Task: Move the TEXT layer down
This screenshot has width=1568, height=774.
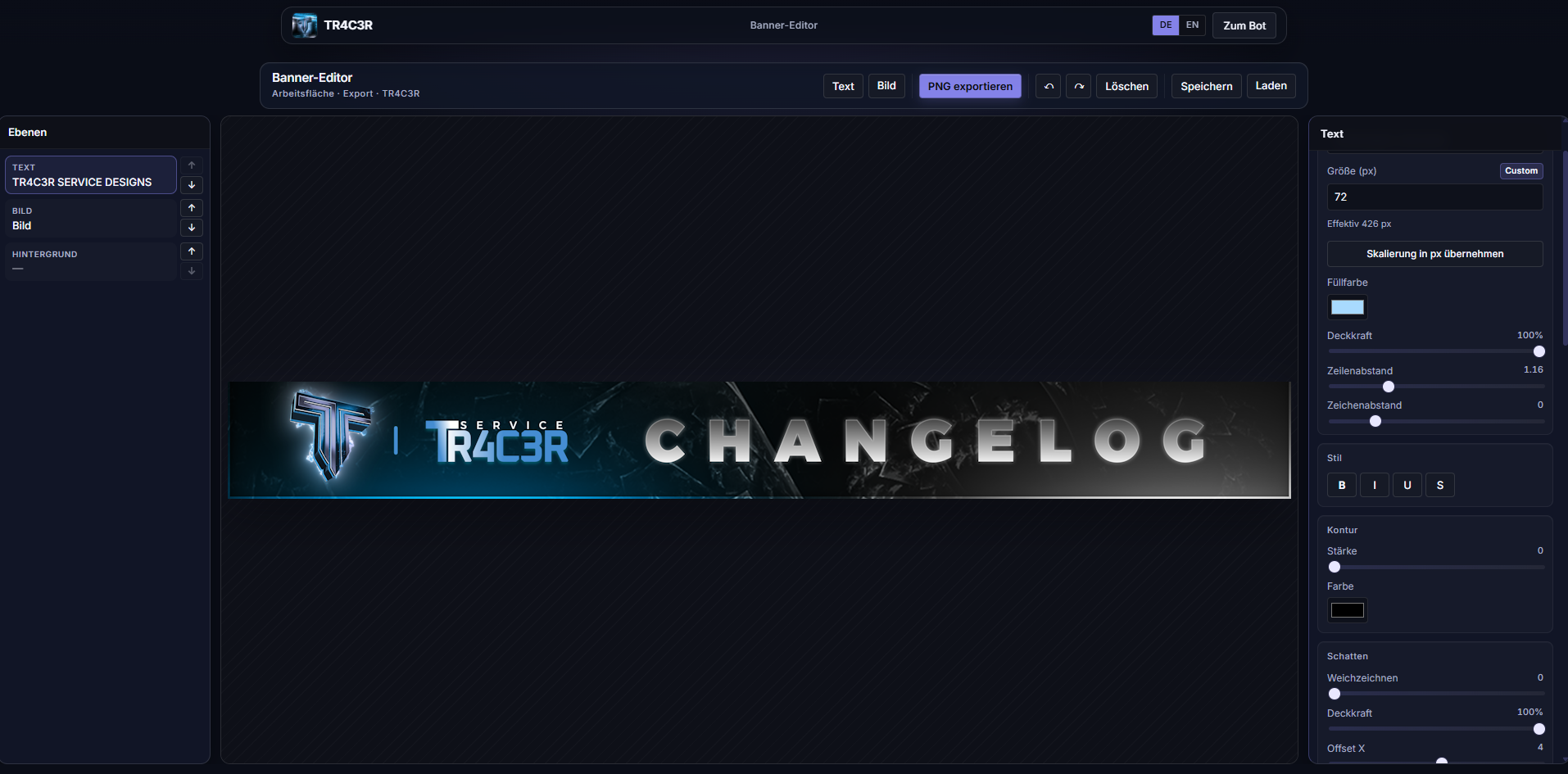Action: (192, 185)
